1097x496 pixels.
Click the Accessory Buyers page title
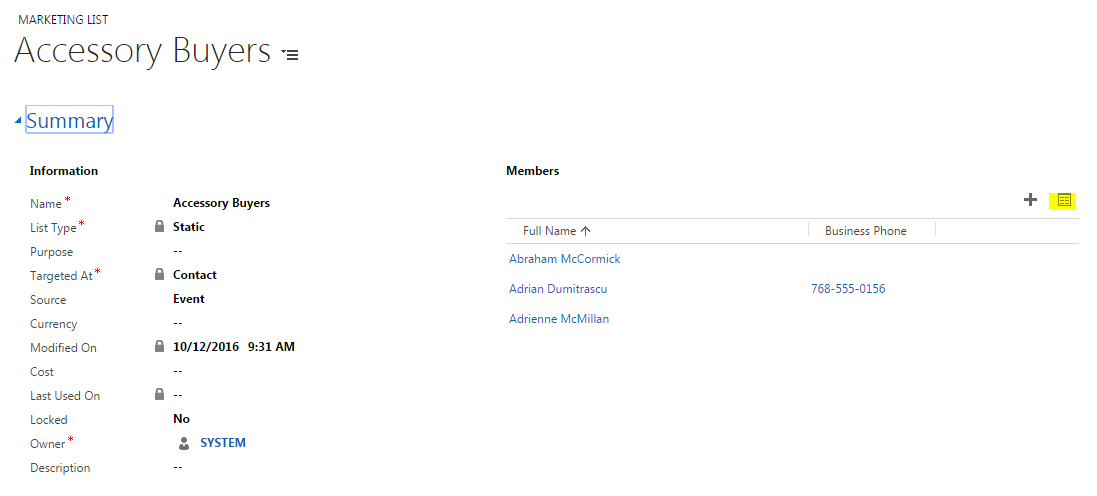pos(142,51)
